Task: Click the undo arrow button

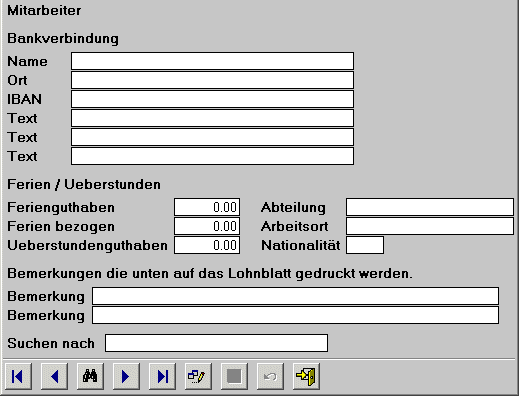Action: pos(270,376)
